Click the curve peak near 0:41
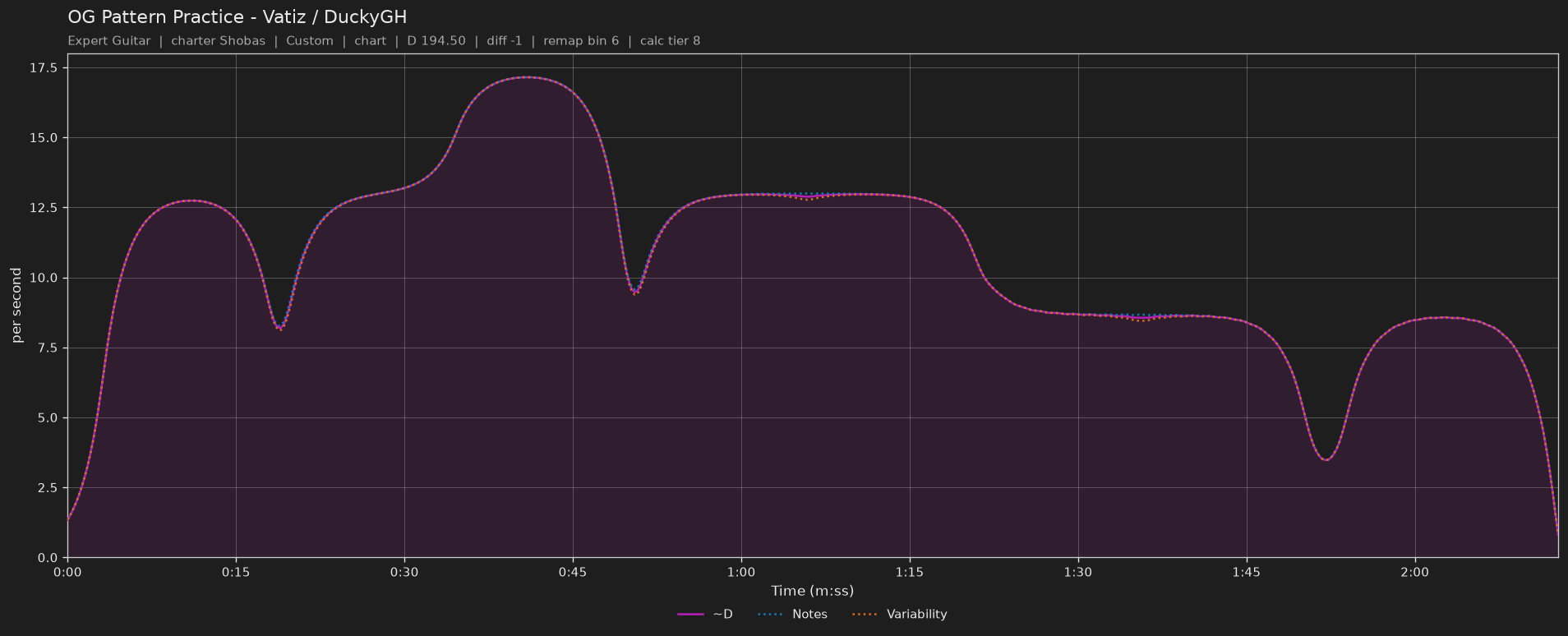The width and height of the screenshot is (1568, 636). pyautogui.click(x=526, y=77)
